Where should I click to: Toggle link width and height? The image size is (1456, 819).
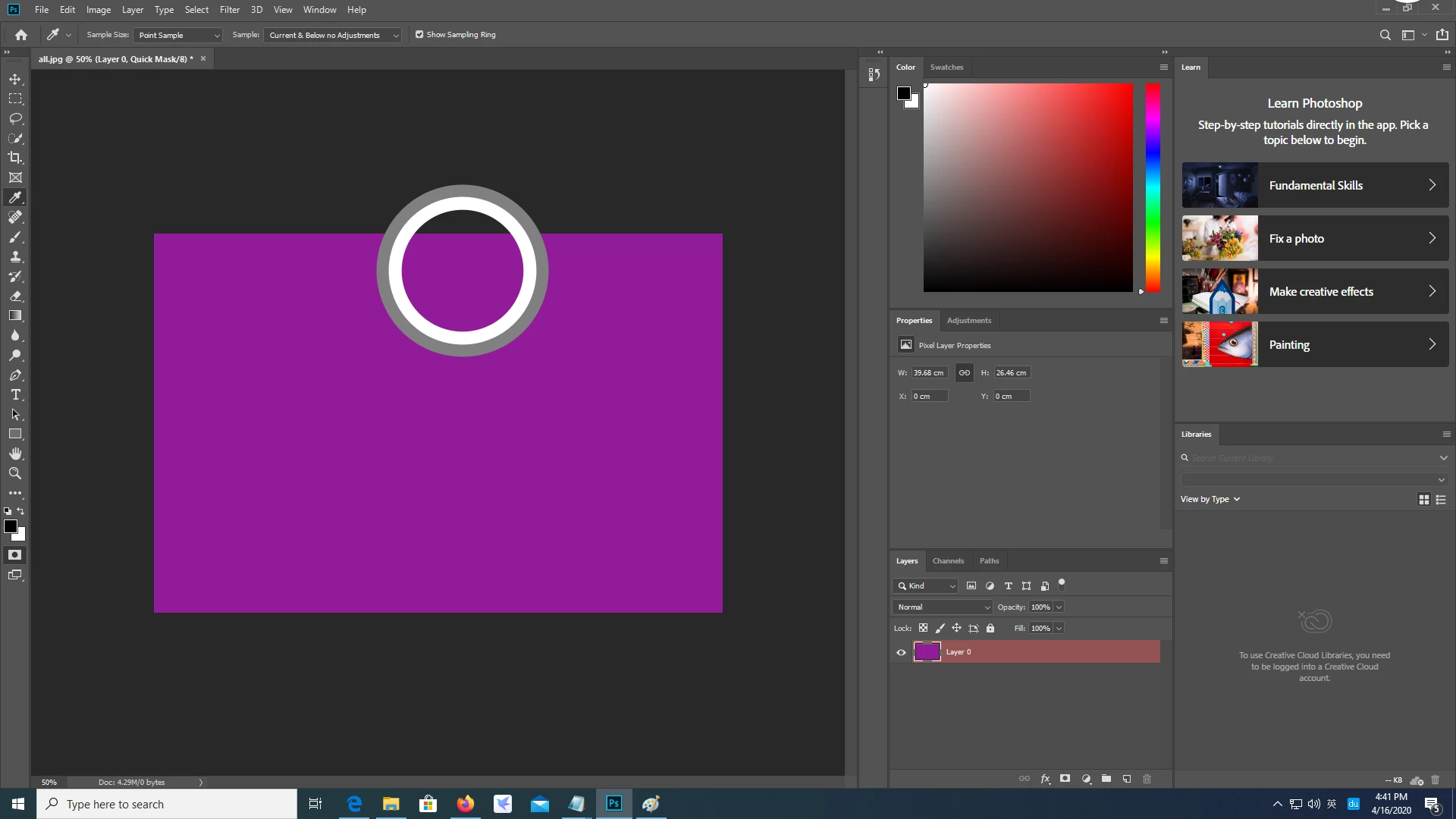pyautogui.click(x=964, y=372)
